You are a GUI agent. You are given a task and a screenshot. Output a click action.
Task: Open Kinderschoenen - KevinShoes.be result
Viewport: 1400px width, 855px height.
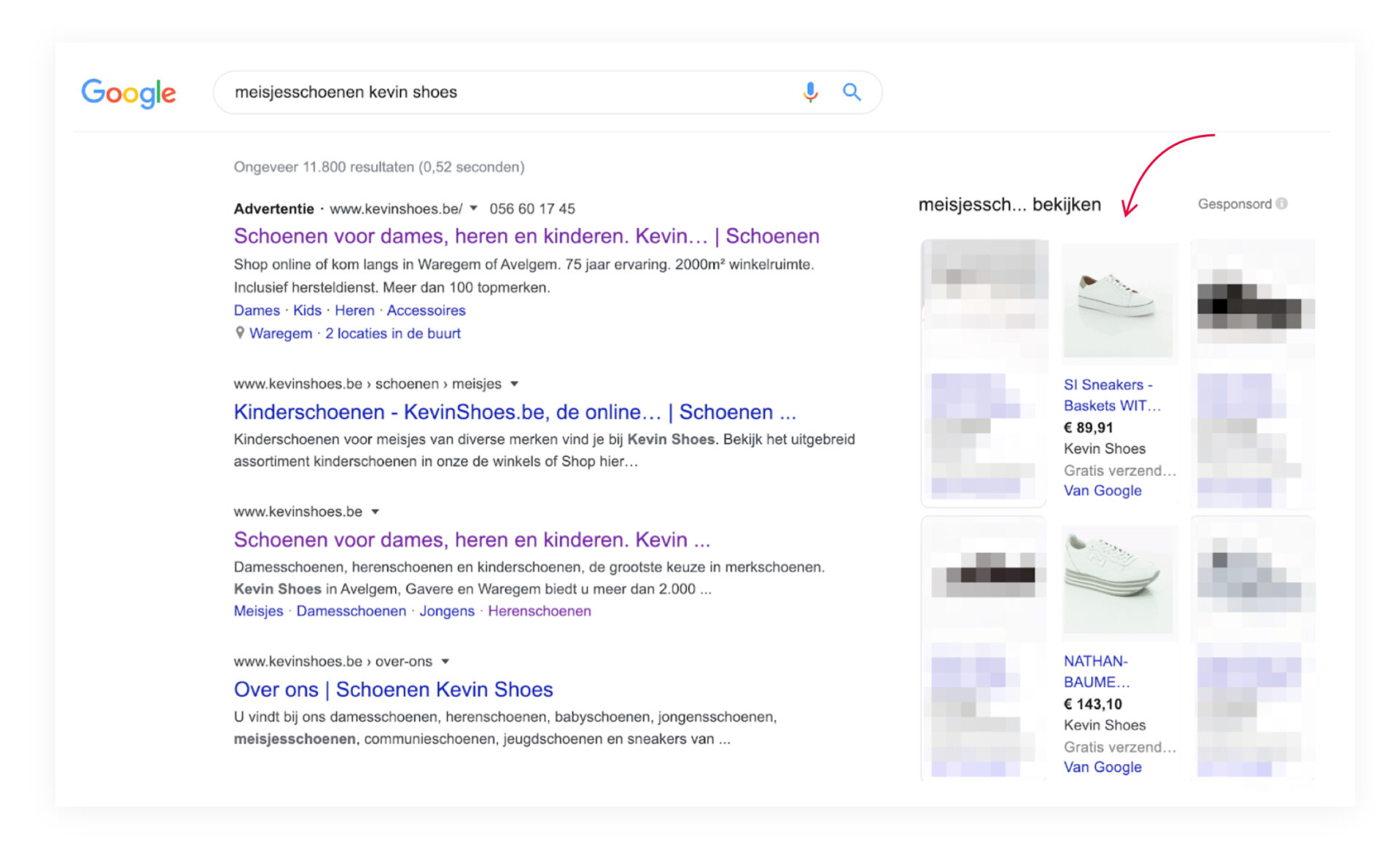pyautogui.click(x=515, y=412)
